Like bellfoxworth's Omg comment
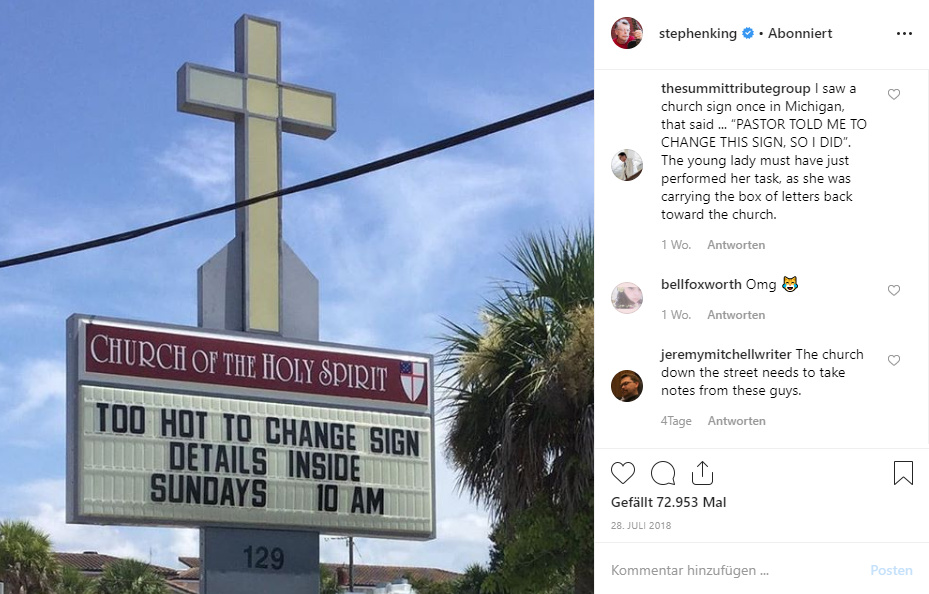Viewport: 929px width, 594px height. tap(893, 290)
